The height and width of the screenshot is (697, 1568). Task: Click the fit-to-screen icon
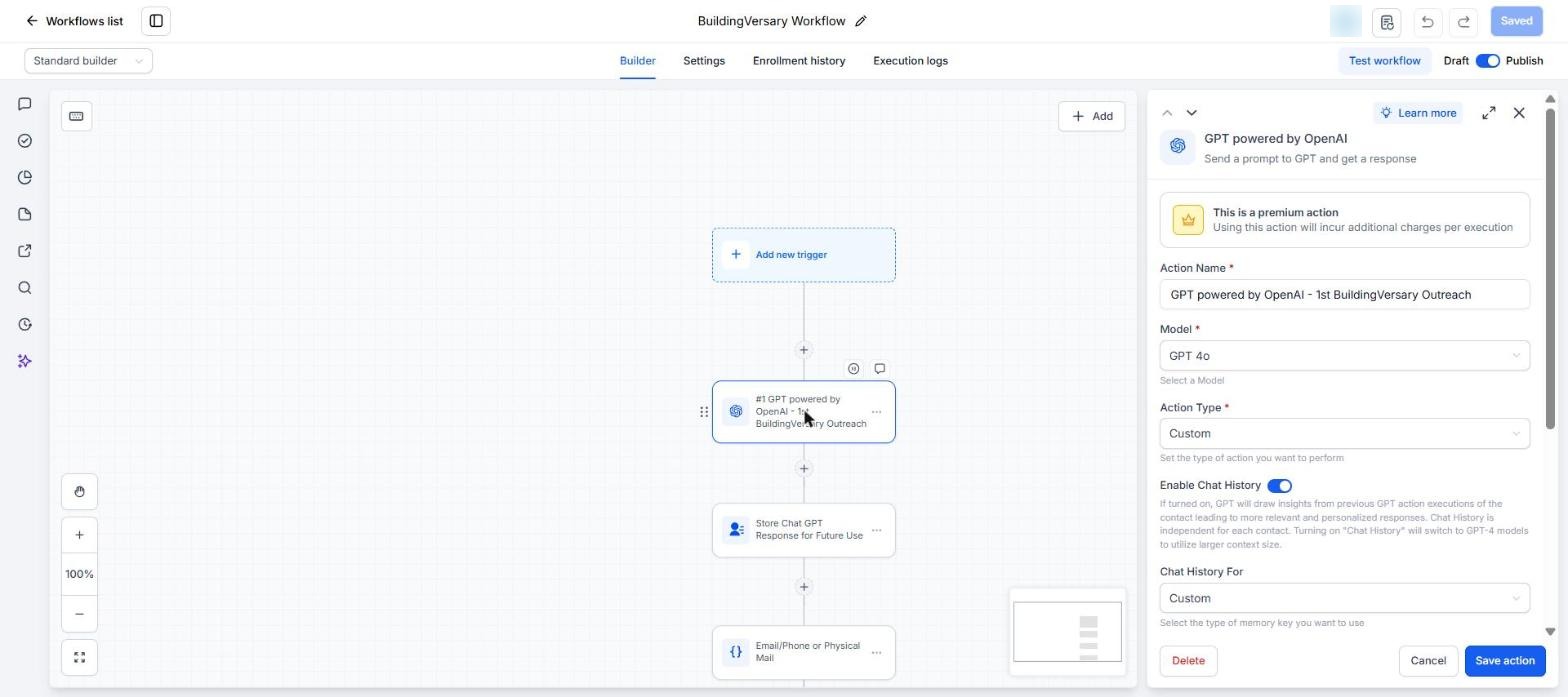79,657
